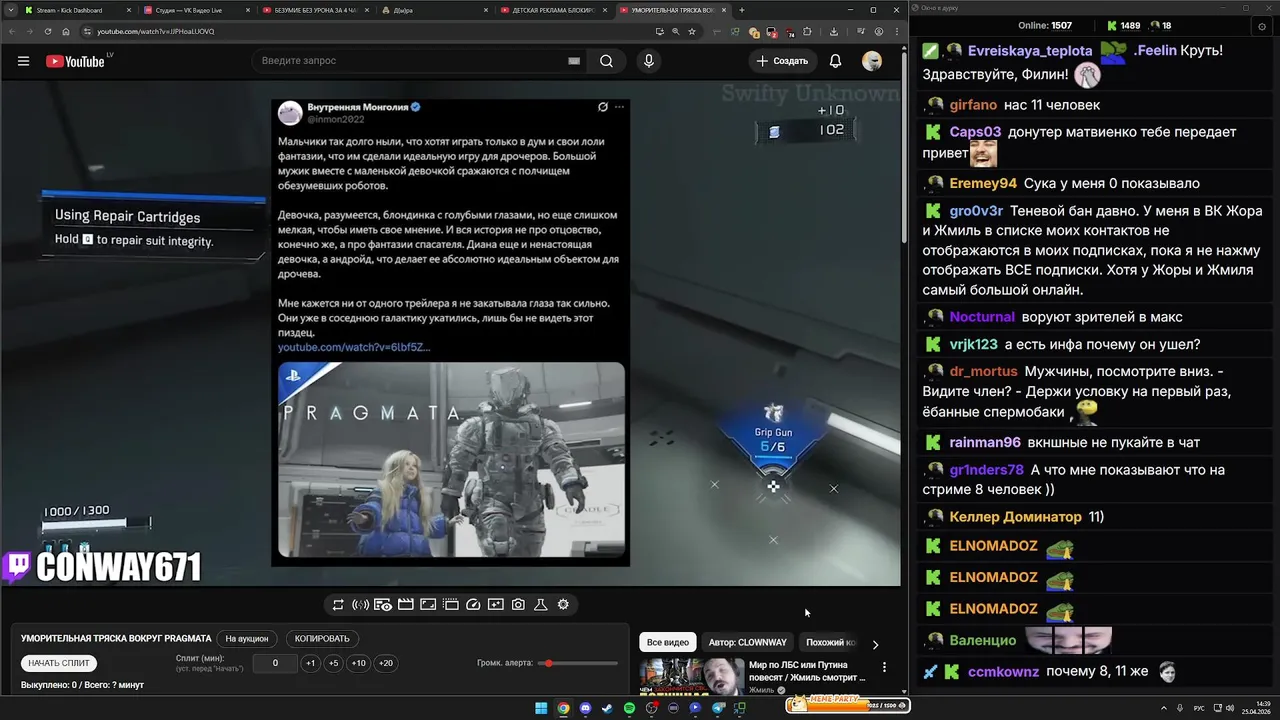Reload the page with browser refresh button
Screen dimensions: 1280x720
tap(47, 31)
